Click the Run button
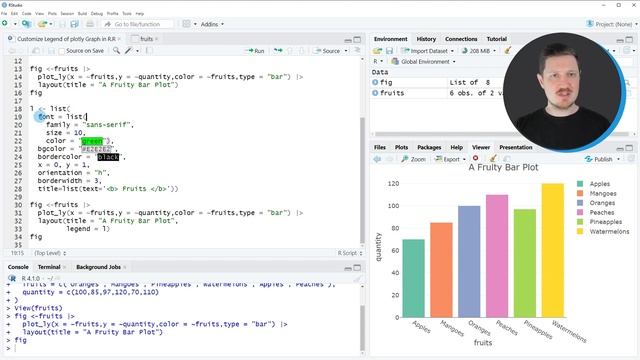640x360 pixels. click(256, 51)
